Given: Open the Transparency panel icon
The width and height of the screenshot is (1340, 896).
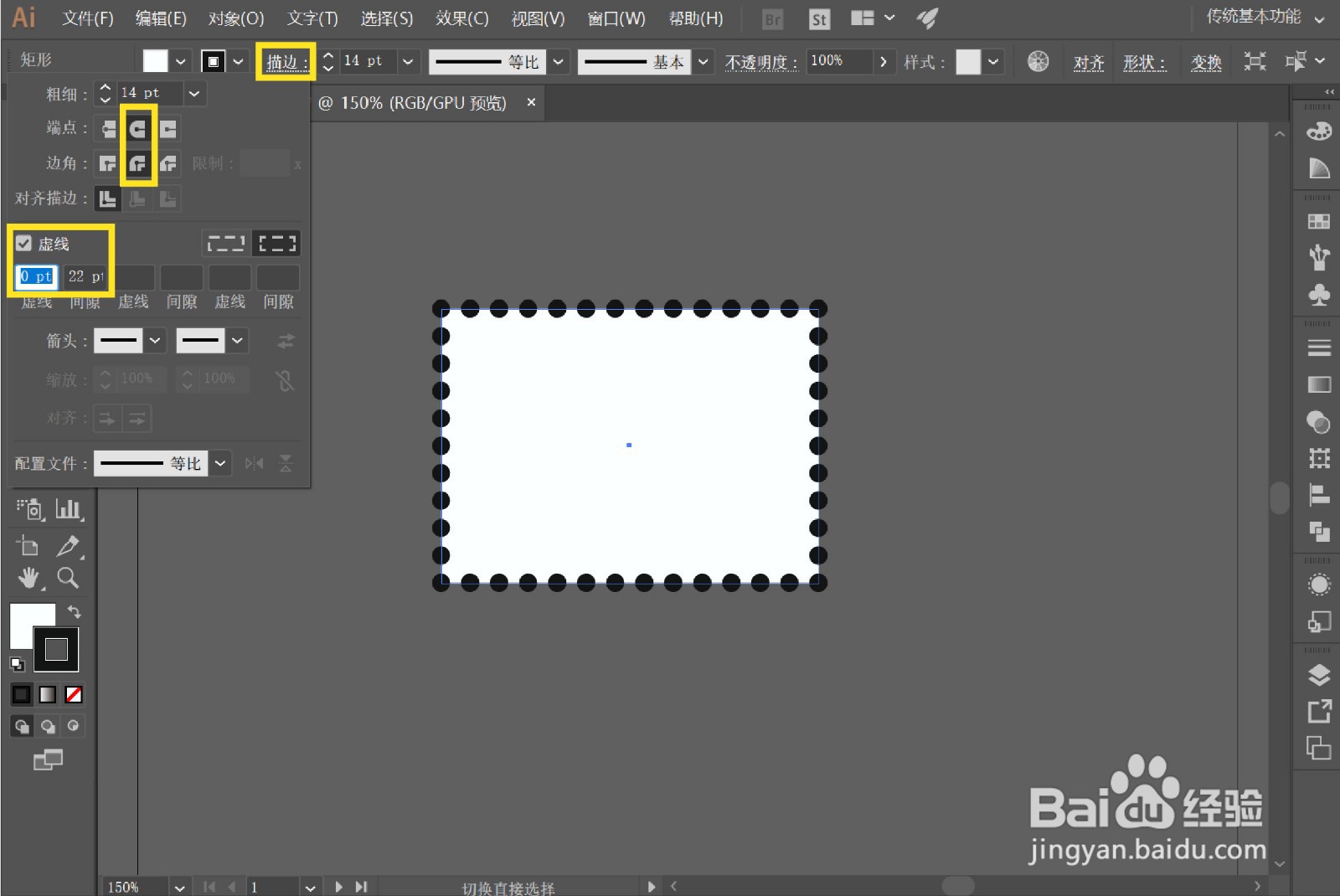Looking at the screenshot, I should click(1319, 422).
